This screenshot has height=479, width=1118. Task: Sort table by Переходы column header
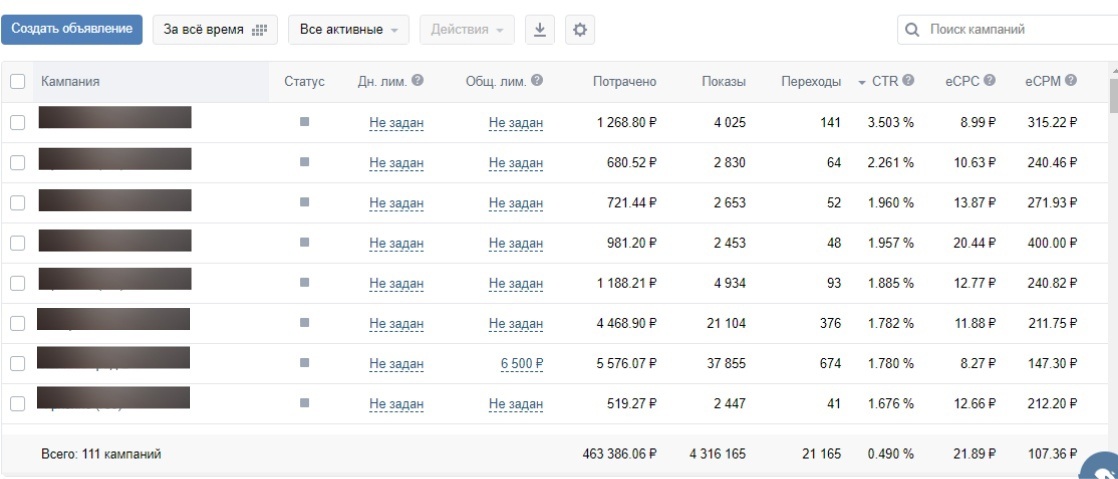click(811, 81)
